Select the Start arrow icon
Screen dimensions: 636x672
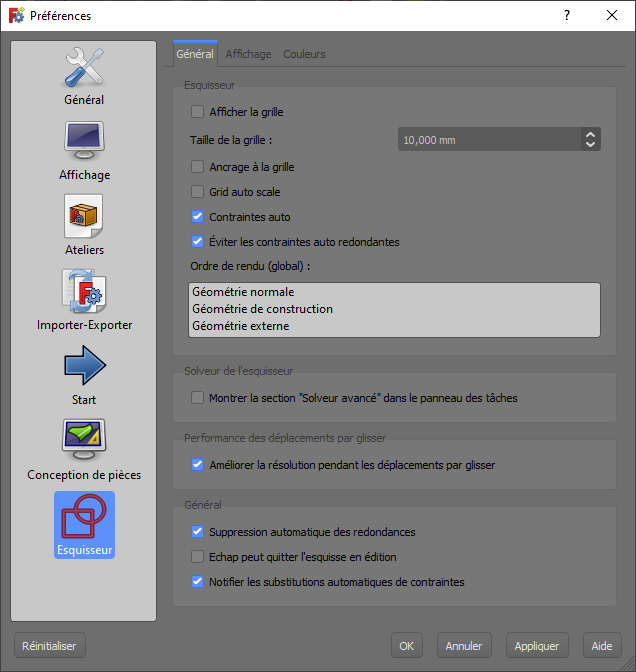(x=84, y=365)
